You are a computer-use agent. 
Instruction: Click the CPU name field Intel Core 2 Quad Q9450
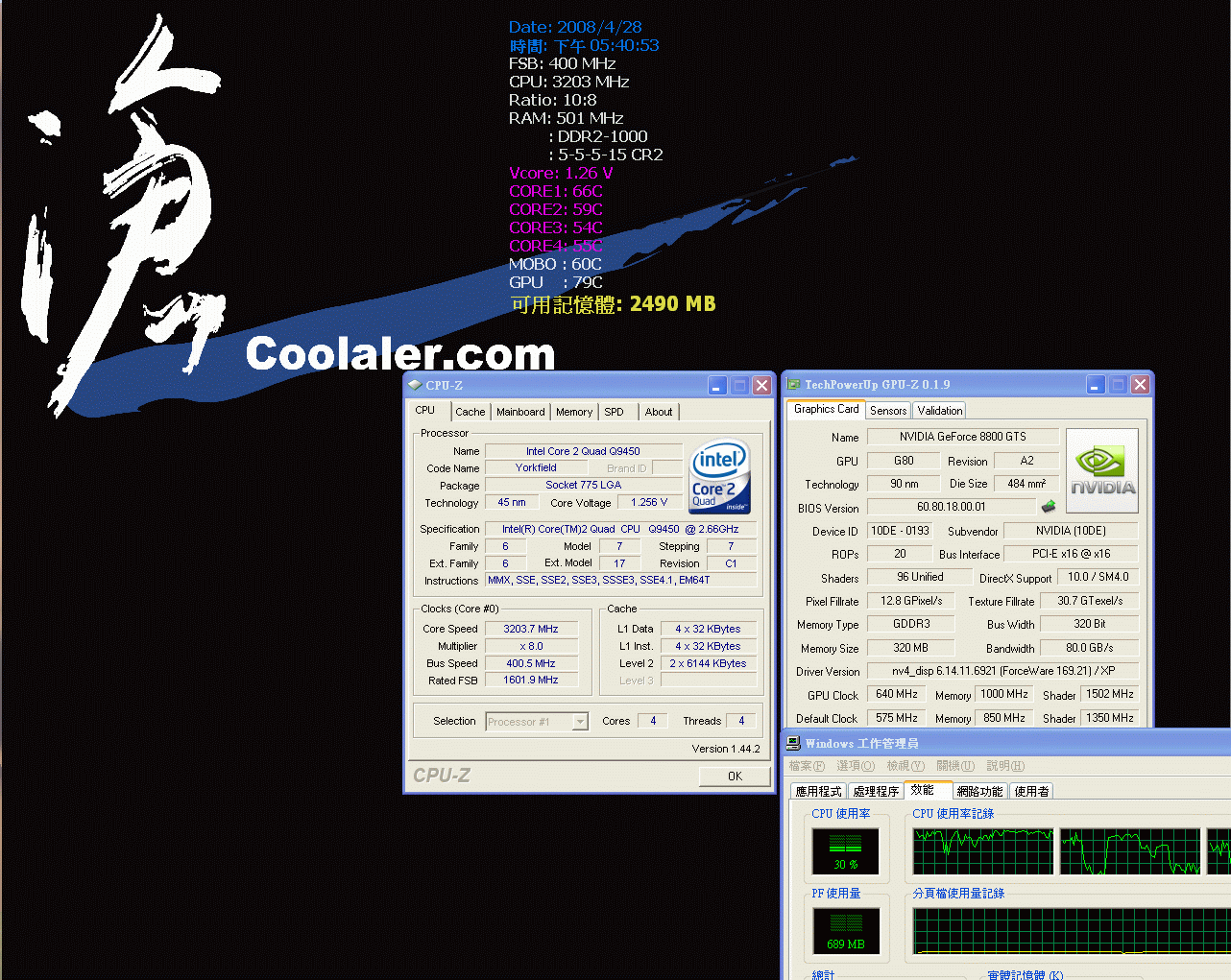[x=583, y=451]
